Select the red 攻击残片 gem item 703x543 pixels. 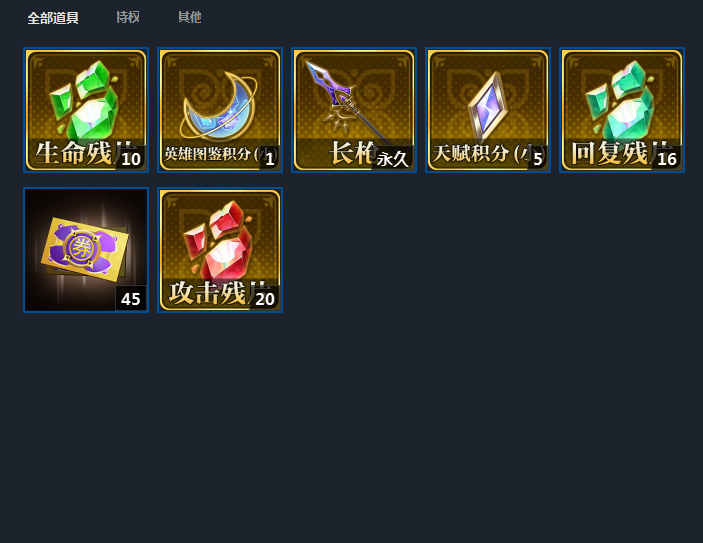pos(220,250)
